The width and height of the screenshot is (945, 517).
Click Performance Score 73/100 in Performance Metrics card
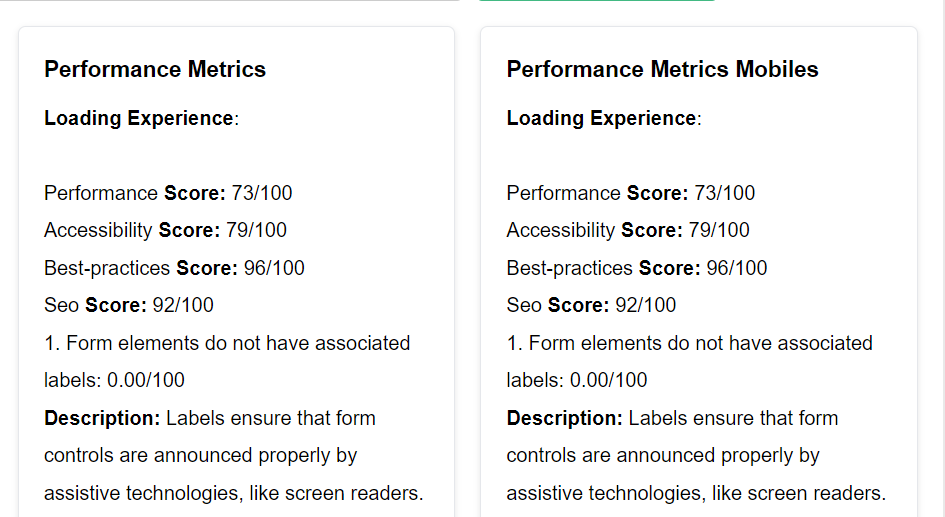168,193
